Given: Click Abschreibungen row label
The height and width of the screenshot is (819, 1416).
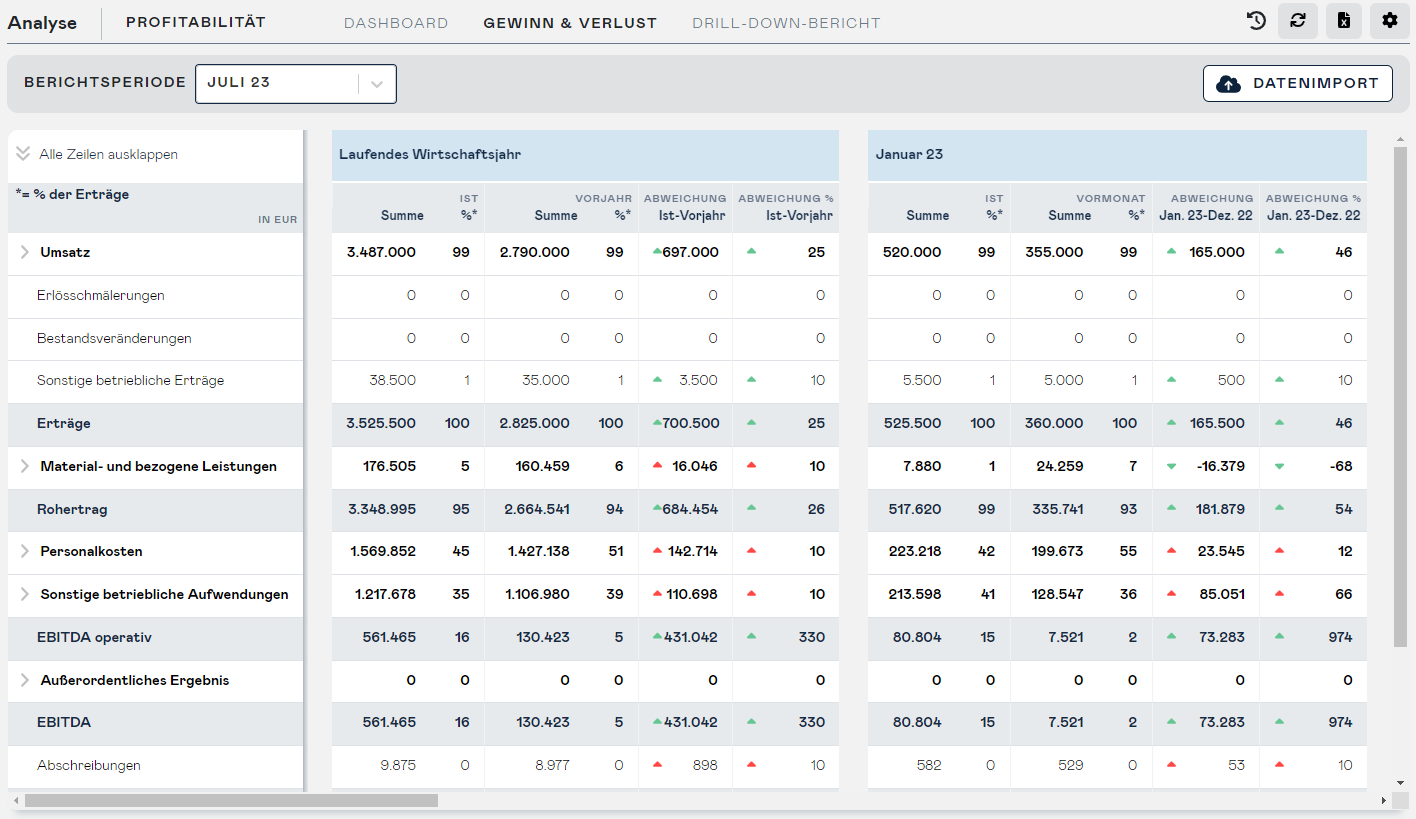Looking at the screenshot, I should 89,765.
